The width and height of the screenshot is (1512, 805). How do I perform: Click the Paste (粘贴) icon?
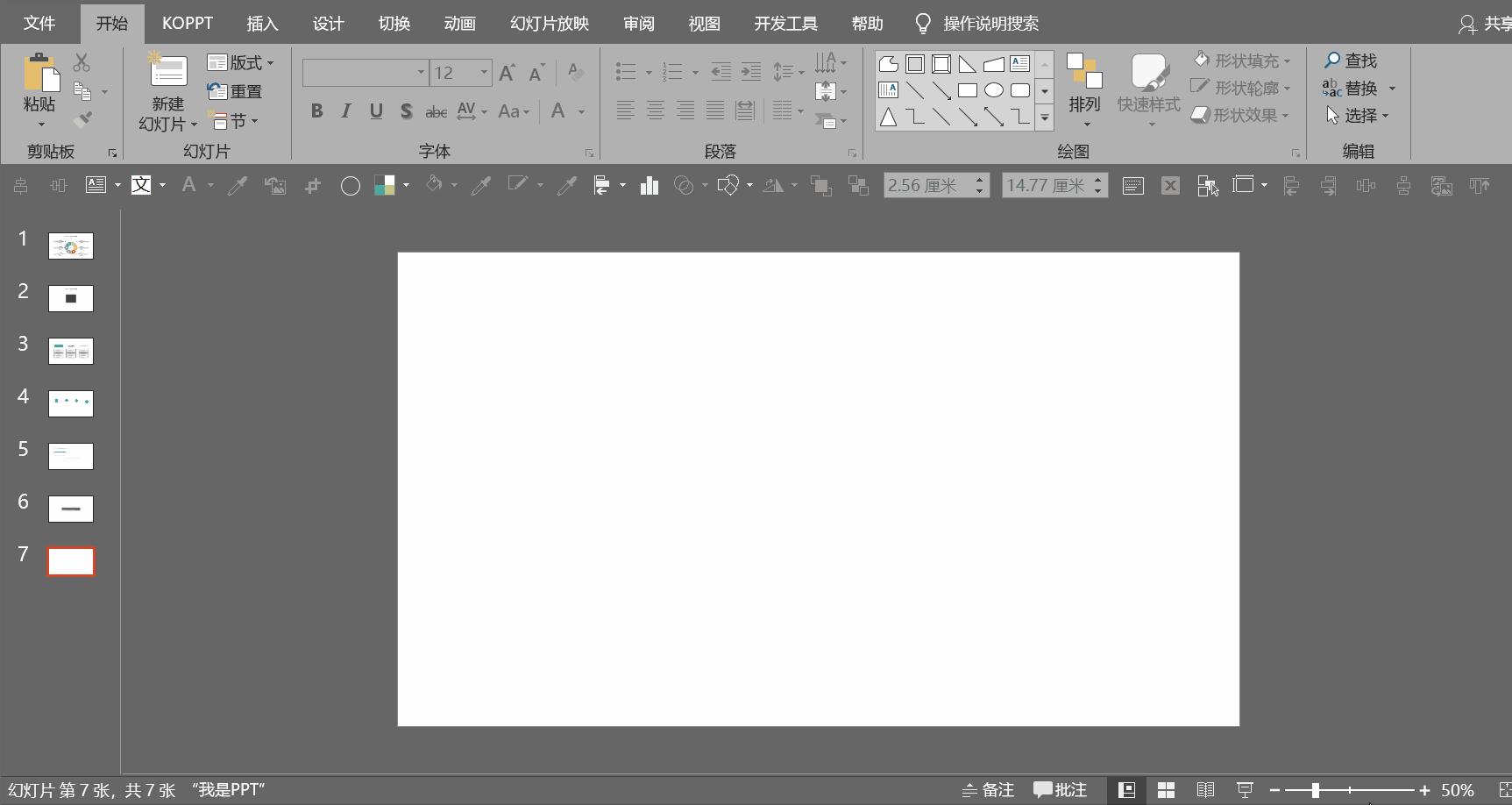39,74
